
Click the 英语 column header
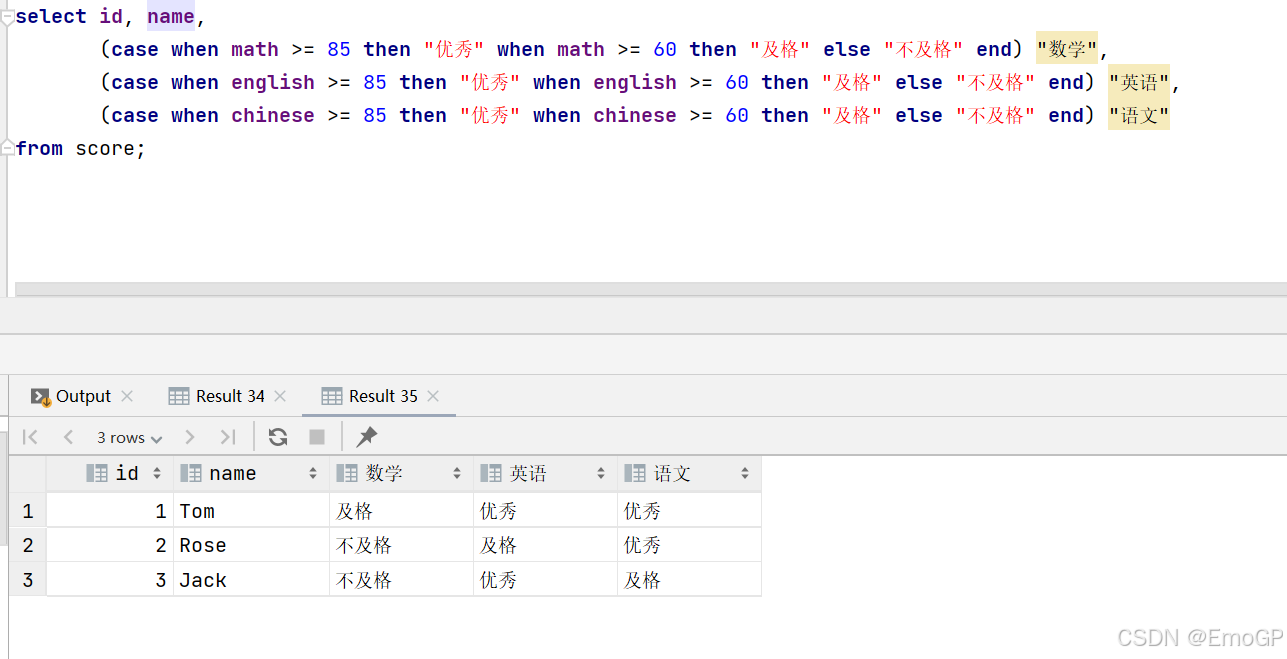[x=546, y=473]
